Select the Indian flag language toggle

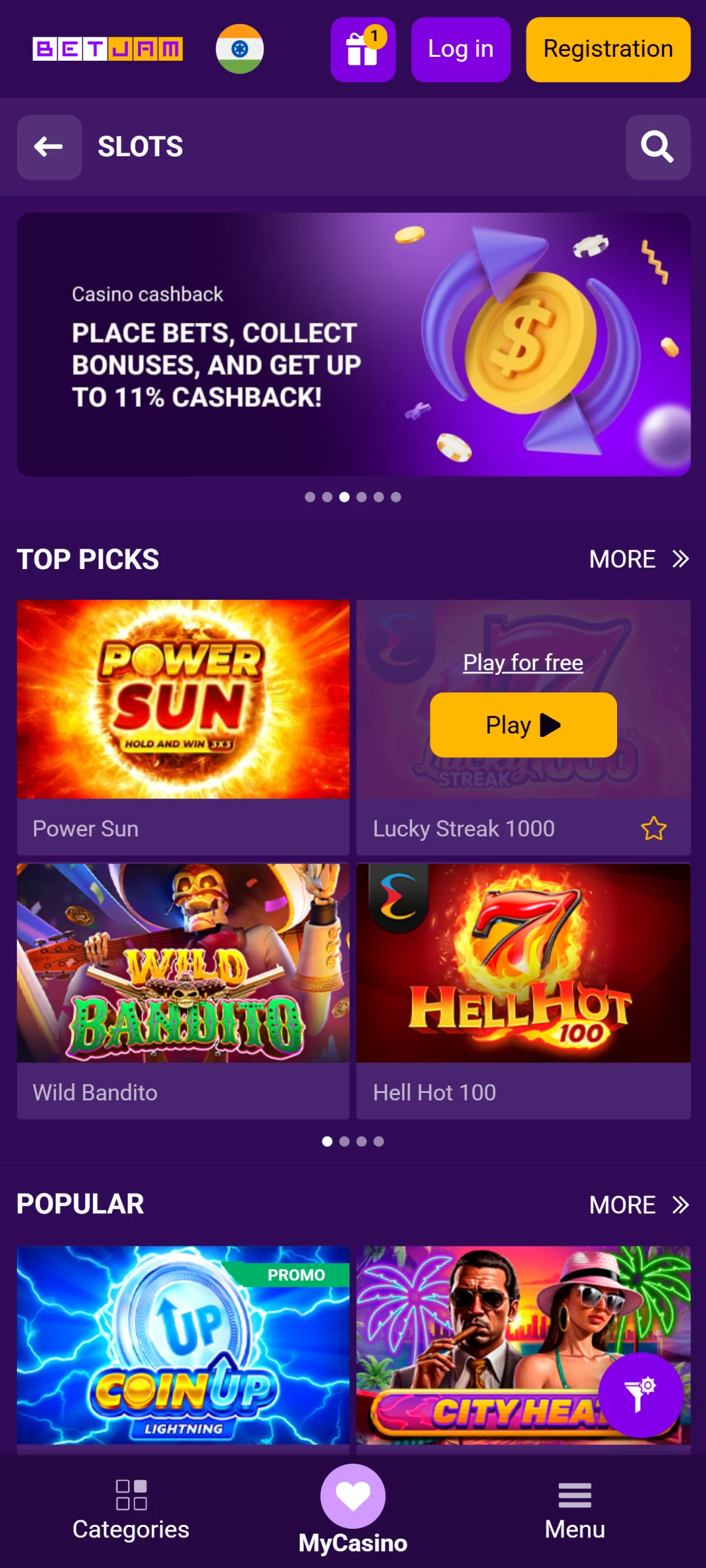click(x=240, y=50)
